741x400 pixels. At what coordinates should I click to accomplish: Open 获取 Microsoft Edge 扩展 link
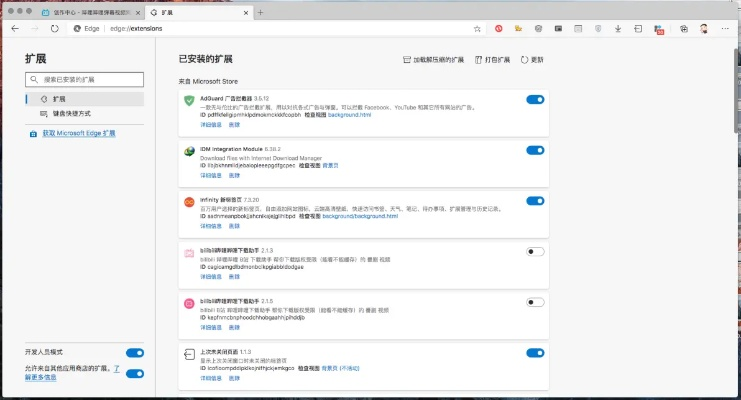pyautogui.click(x=79, y=133)
